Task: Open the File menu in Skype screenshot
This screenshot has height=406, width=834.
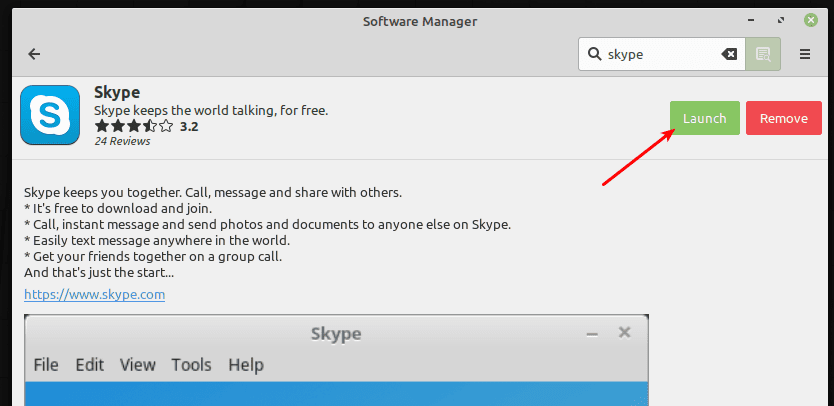Action: click(46, 365)
